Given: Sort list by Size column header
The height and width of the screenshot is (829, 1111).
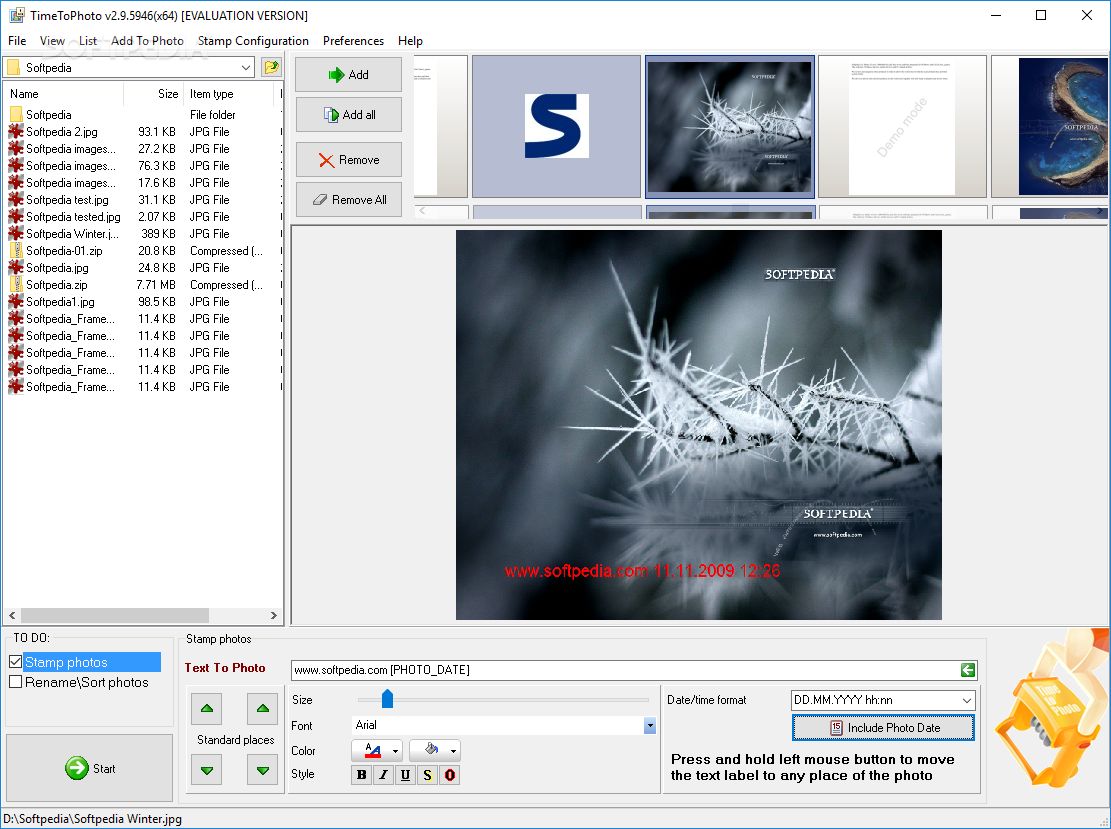Looking at the screenshot, I should click(154, 94).
